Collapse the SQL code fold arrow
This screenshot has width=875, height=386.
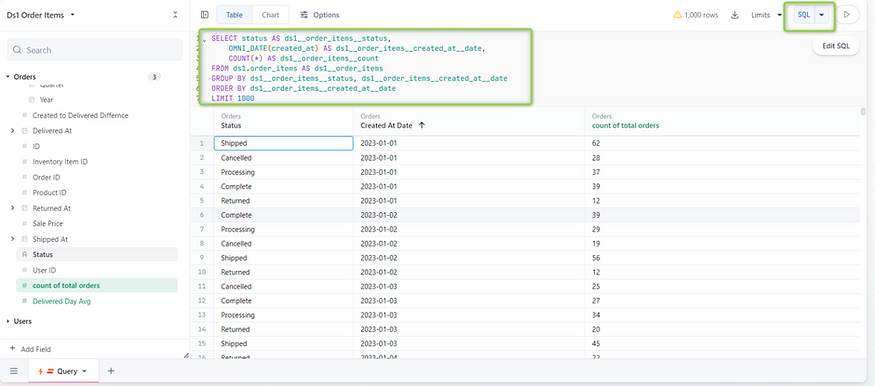pyautogui.click(x=205, y=40)
